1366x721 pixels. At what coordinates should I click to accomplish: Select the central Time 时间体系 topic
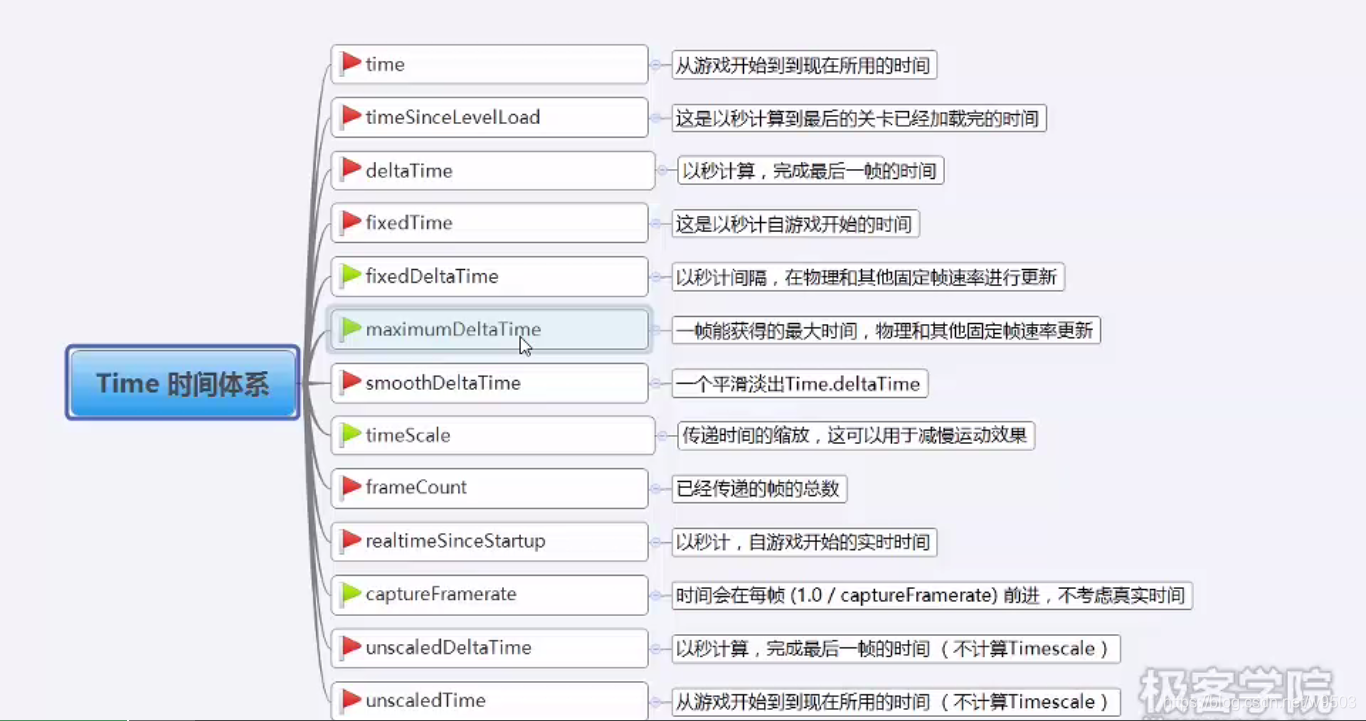tap(183, 383)
